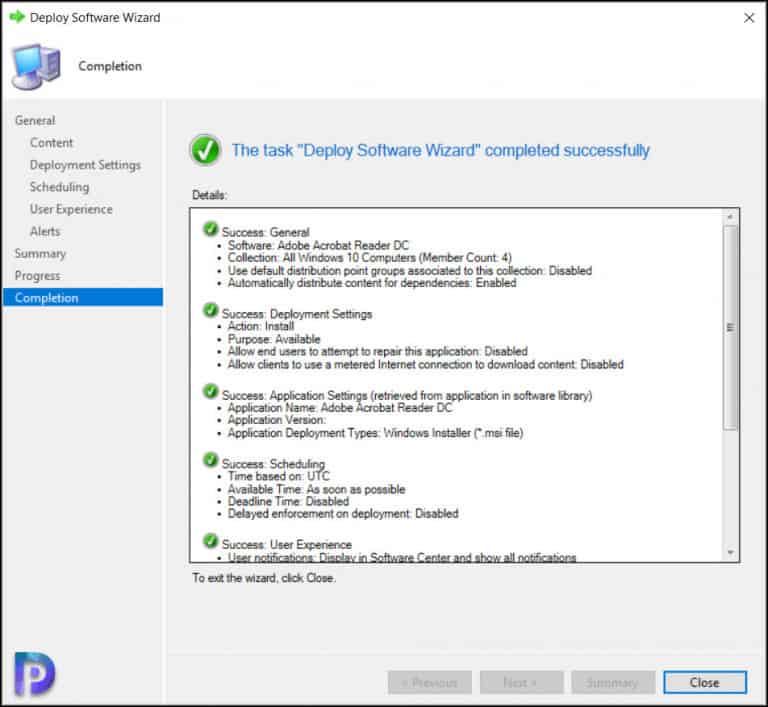Viewport: 768px width, 707px height.
Task: Click 'Allow clients to use a metered Internet' line
Action: click(x=426, y=365)
